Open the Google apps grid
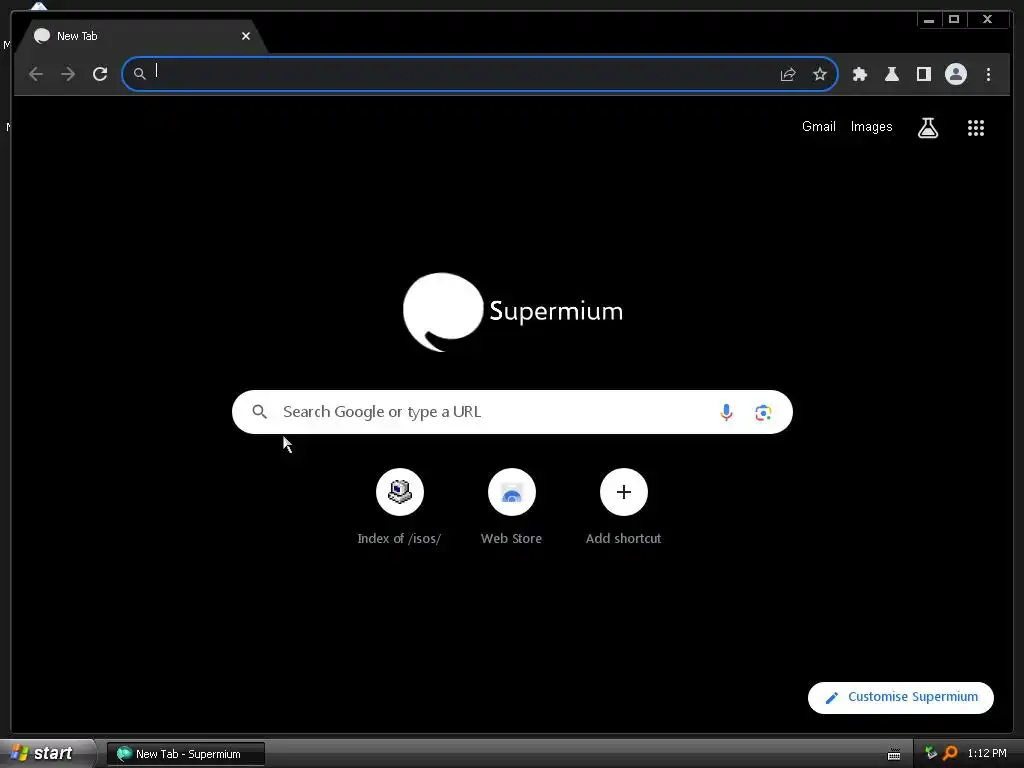The height and width of the screenshot is (768, 1024). (x=976, y=127)
